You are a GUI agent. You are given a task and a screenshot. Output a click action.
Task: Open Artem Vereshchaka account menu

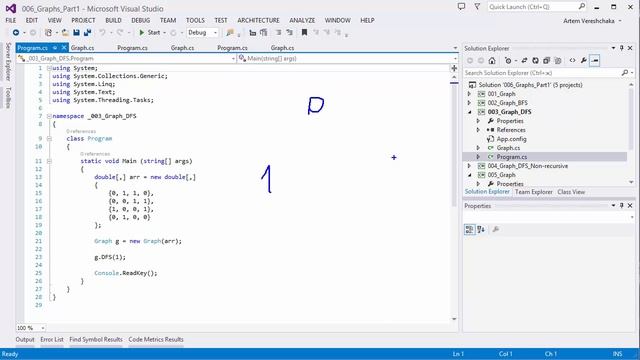tap(592, 21)
